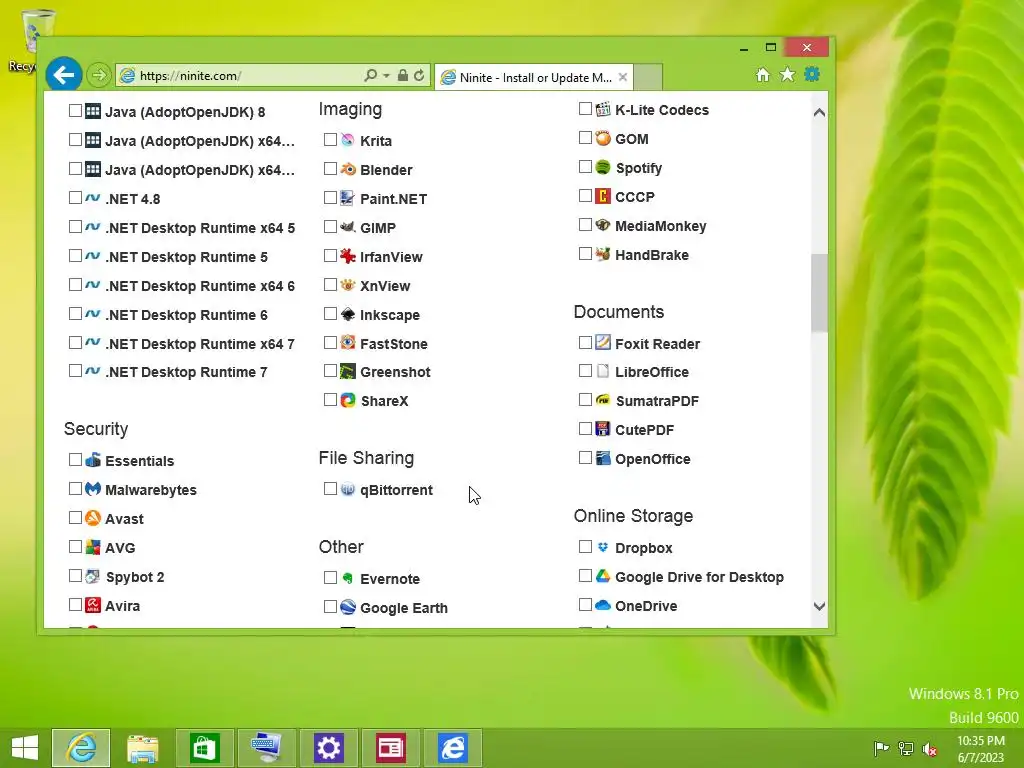1024x768 pixels.
Task: Click the ShareX icon
Action: [x=347, y=400]
